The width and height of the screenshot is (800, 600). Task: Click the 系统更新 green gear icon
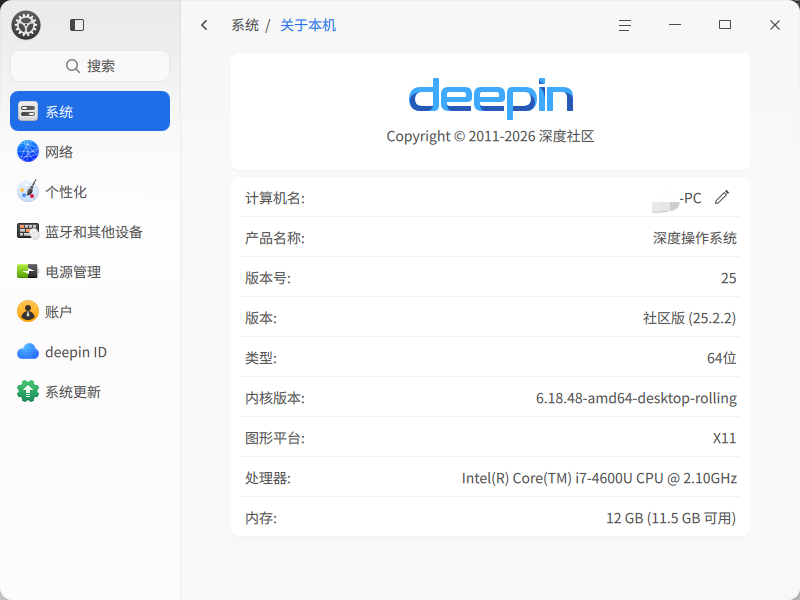click(x=28, y=391)
